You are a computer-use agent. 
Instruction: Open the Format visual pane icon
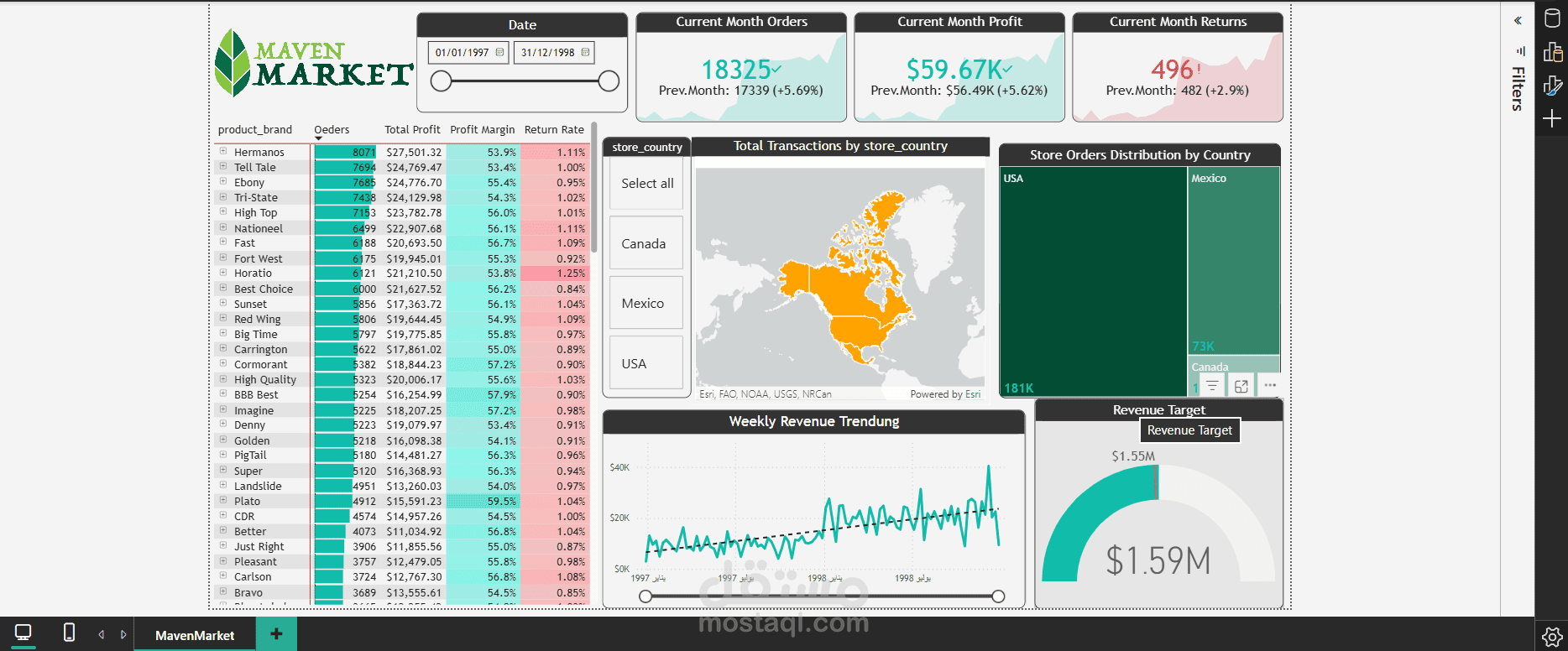(x=1552, y=85)
